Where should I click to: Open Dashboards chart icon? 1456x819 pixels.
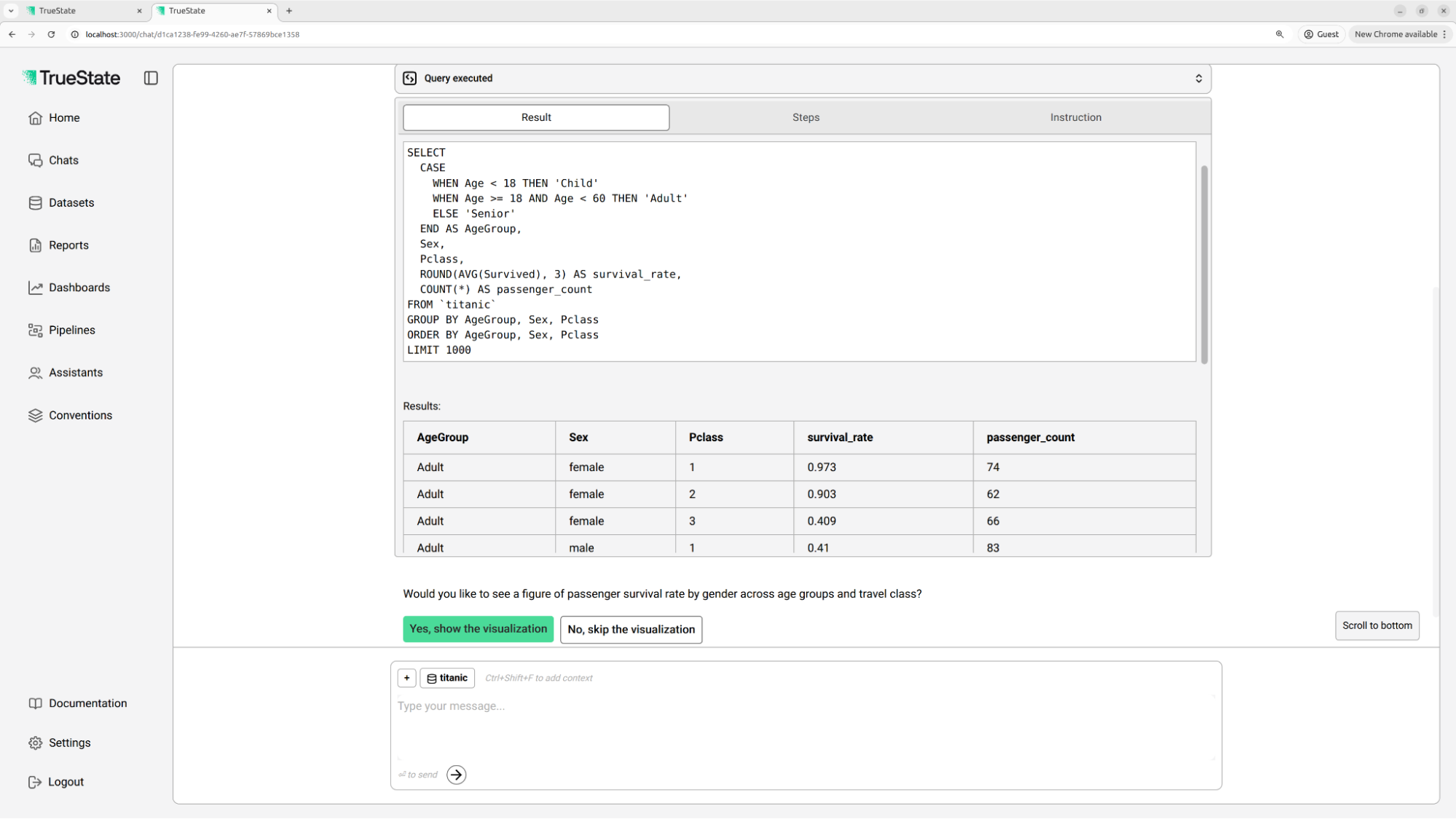(x=35, y=288)
